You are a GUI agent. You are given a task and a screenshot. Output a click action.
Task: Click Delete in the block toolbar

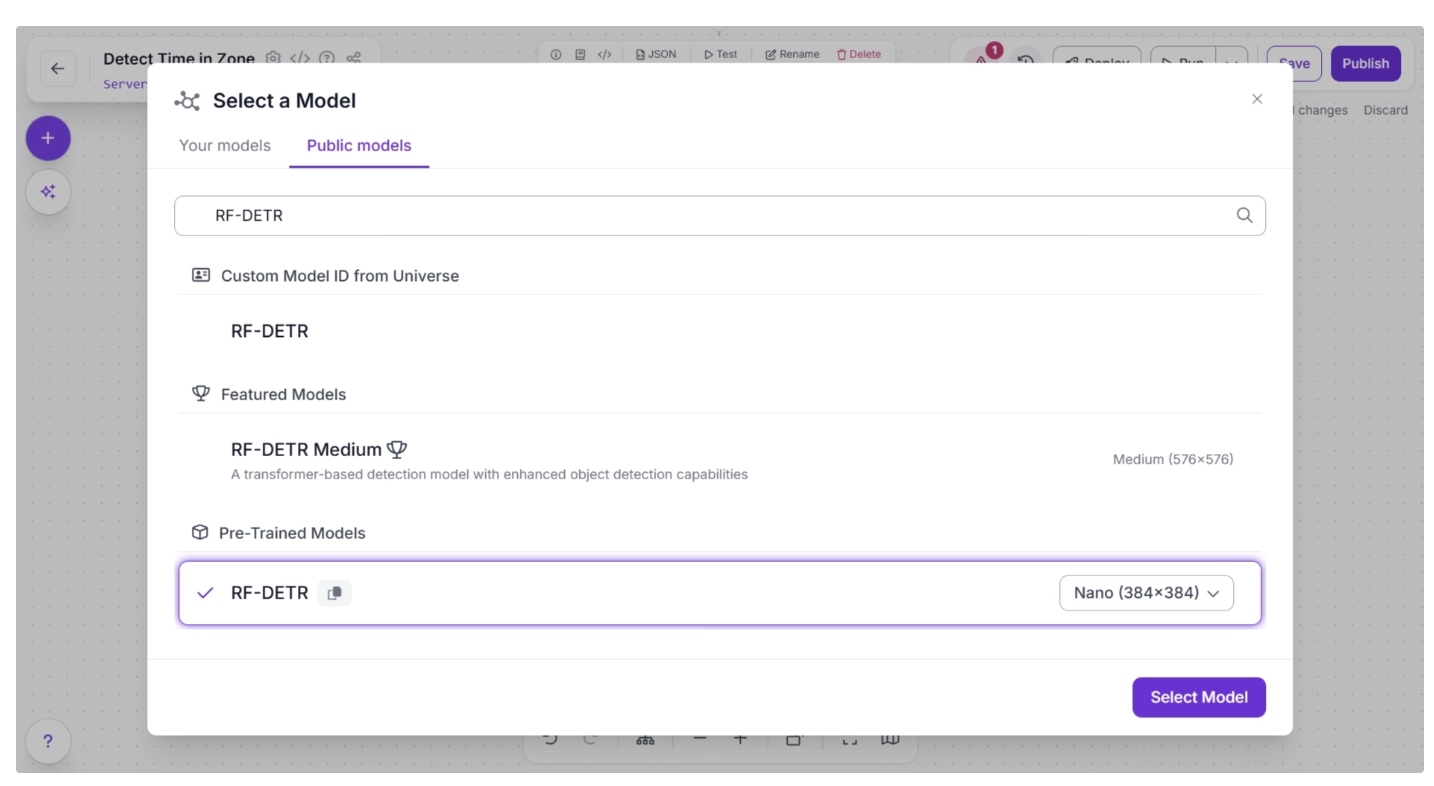(859, 55)
